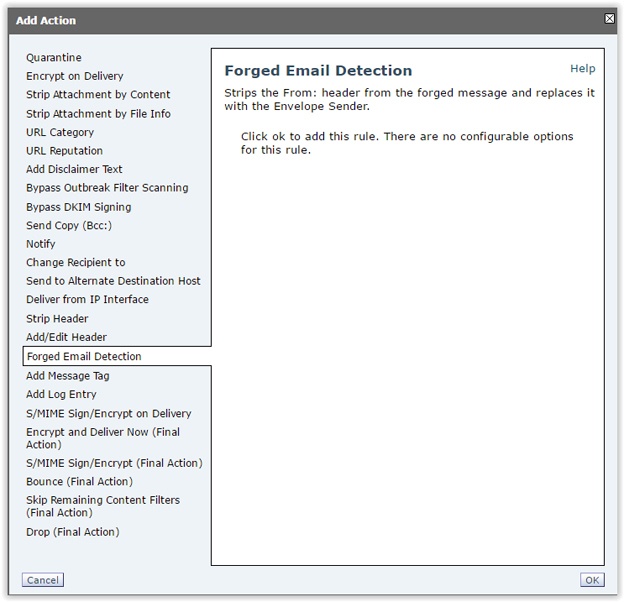Open Add/Edit Header action
This screenshot has height=602, width=624.
66,337
